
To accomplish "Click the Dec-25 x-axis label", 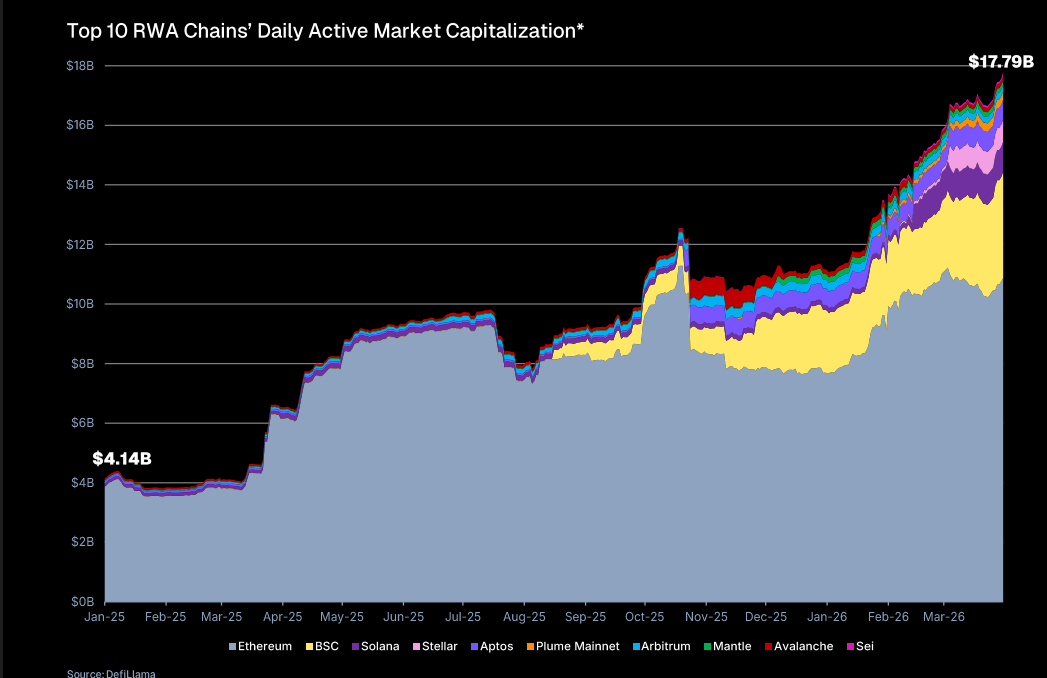I will click(x=766, y=617).
